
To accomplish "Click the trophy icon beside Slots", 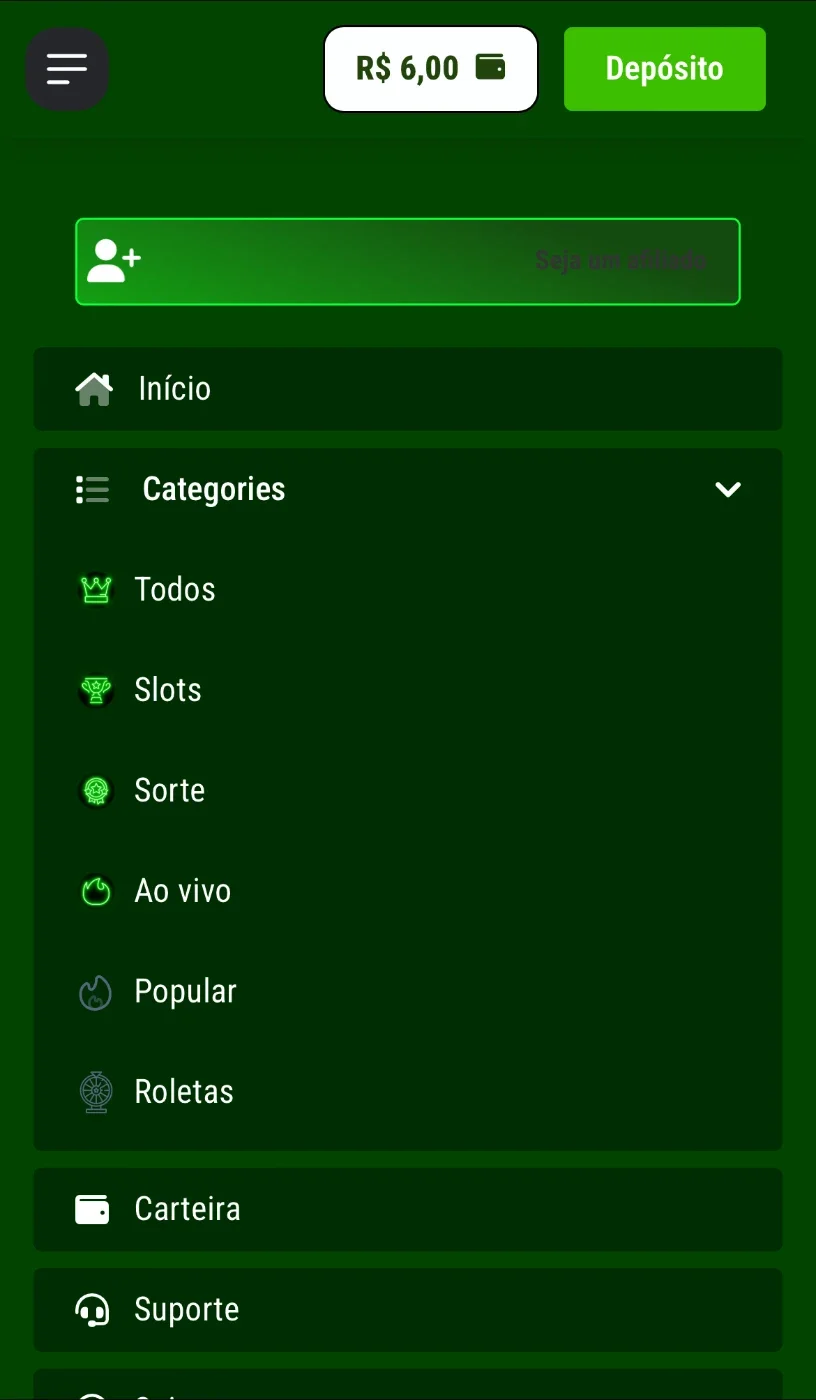I will [x=96, y=690].
